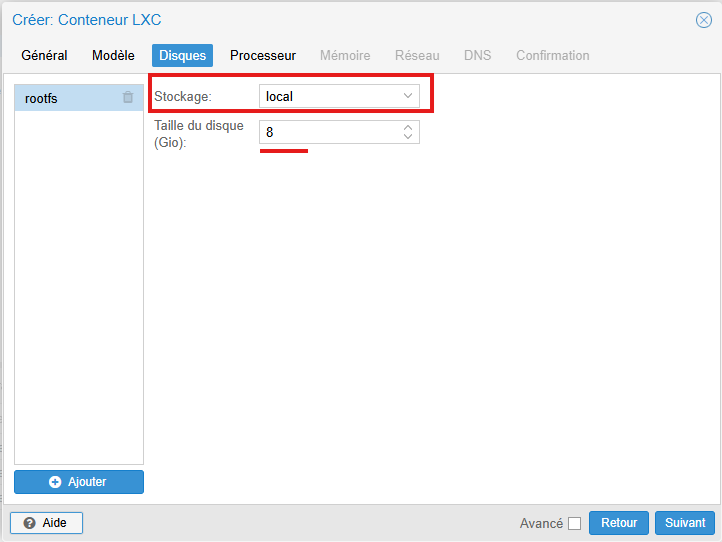This screenshot has height=542, width=722.
Task: Click the Retour button
Action: tap(619, 523)
